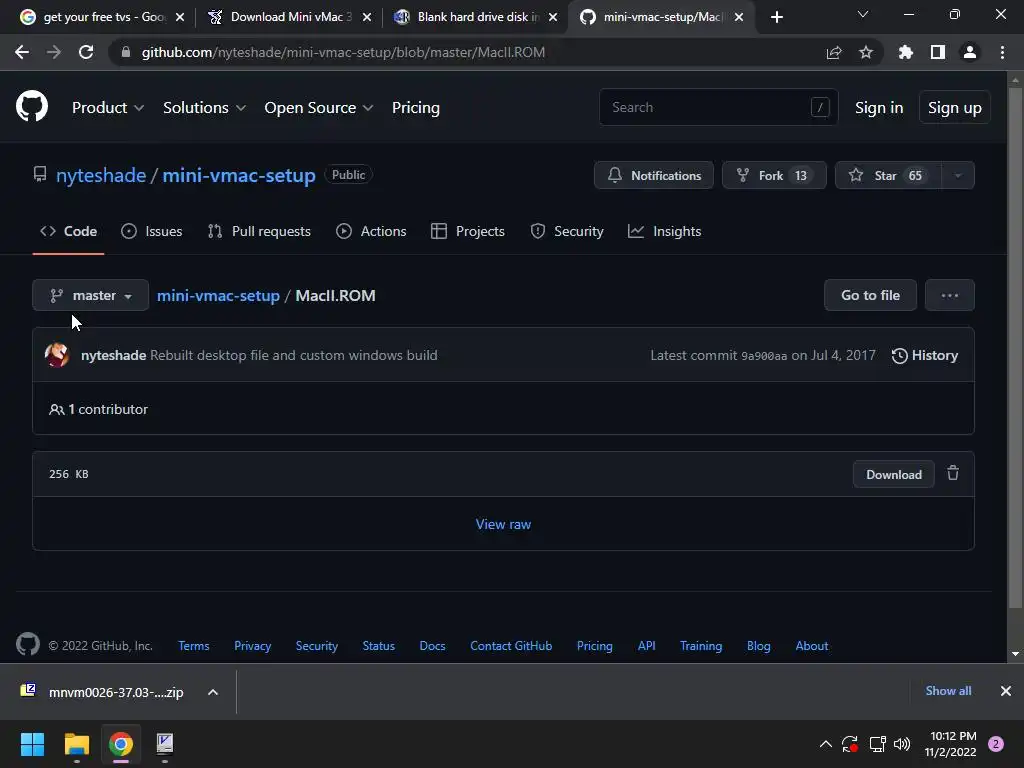View the Insights tab
The width and height of the screenshot is (1024, 768).
tap(664, 231)
